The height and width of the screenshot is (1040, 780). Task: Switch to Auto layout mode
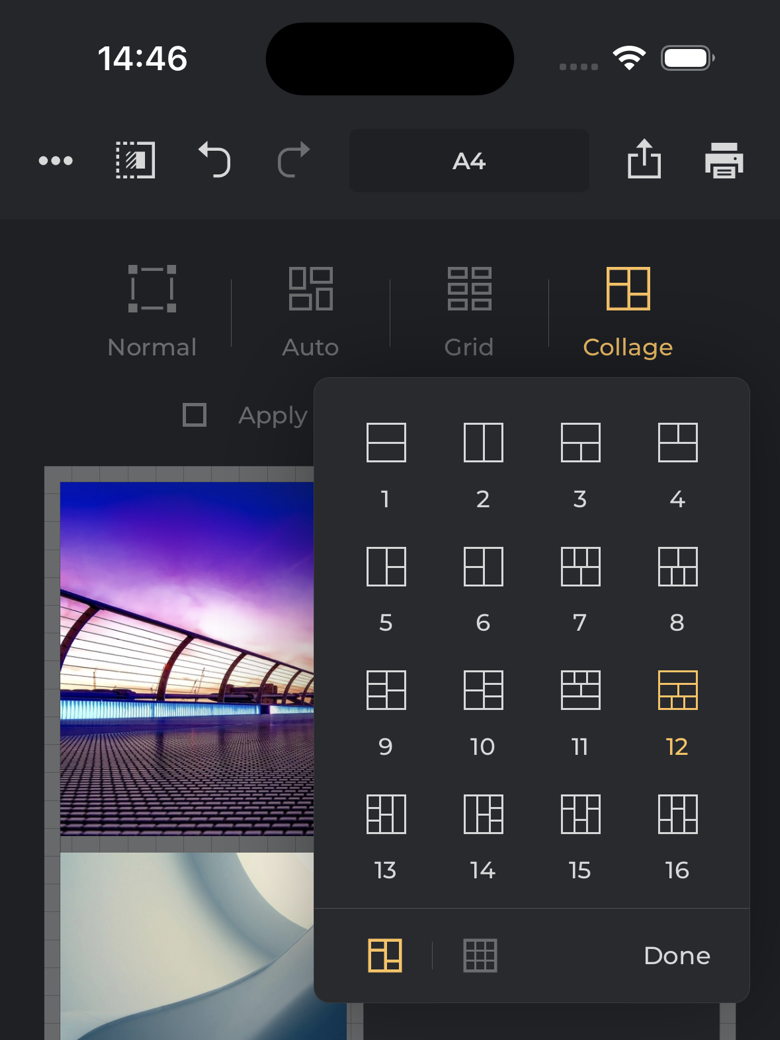[x=310, y=310]
